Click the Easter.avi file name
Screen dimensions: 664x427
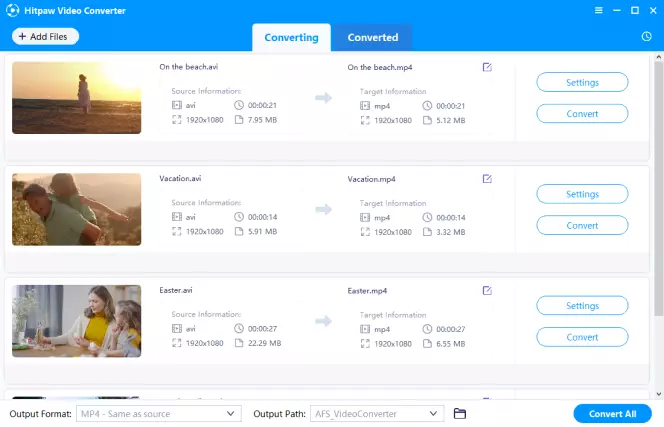[x=176, y=290]
